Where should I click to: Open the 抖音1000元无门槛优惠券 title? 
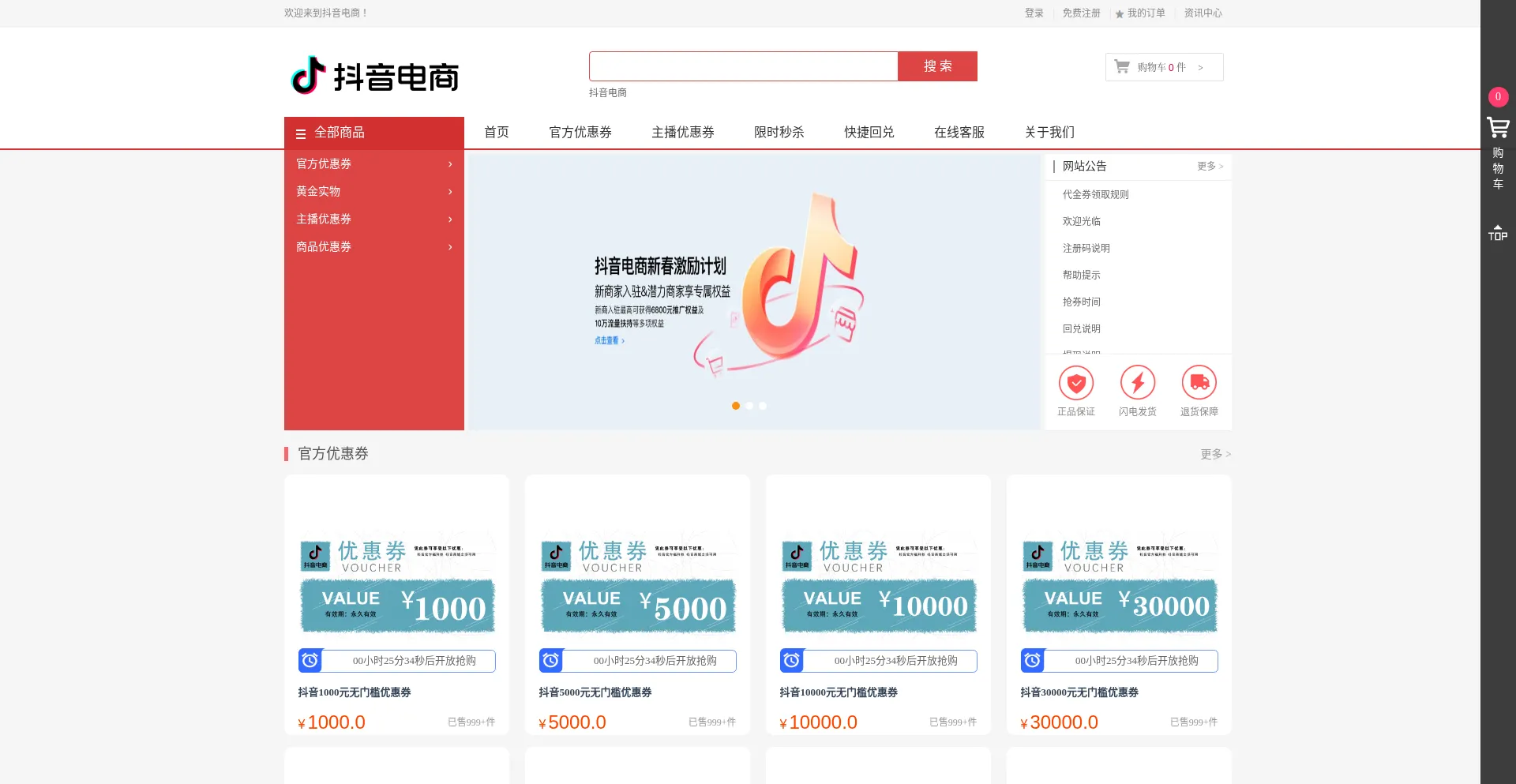pos(355,692)
